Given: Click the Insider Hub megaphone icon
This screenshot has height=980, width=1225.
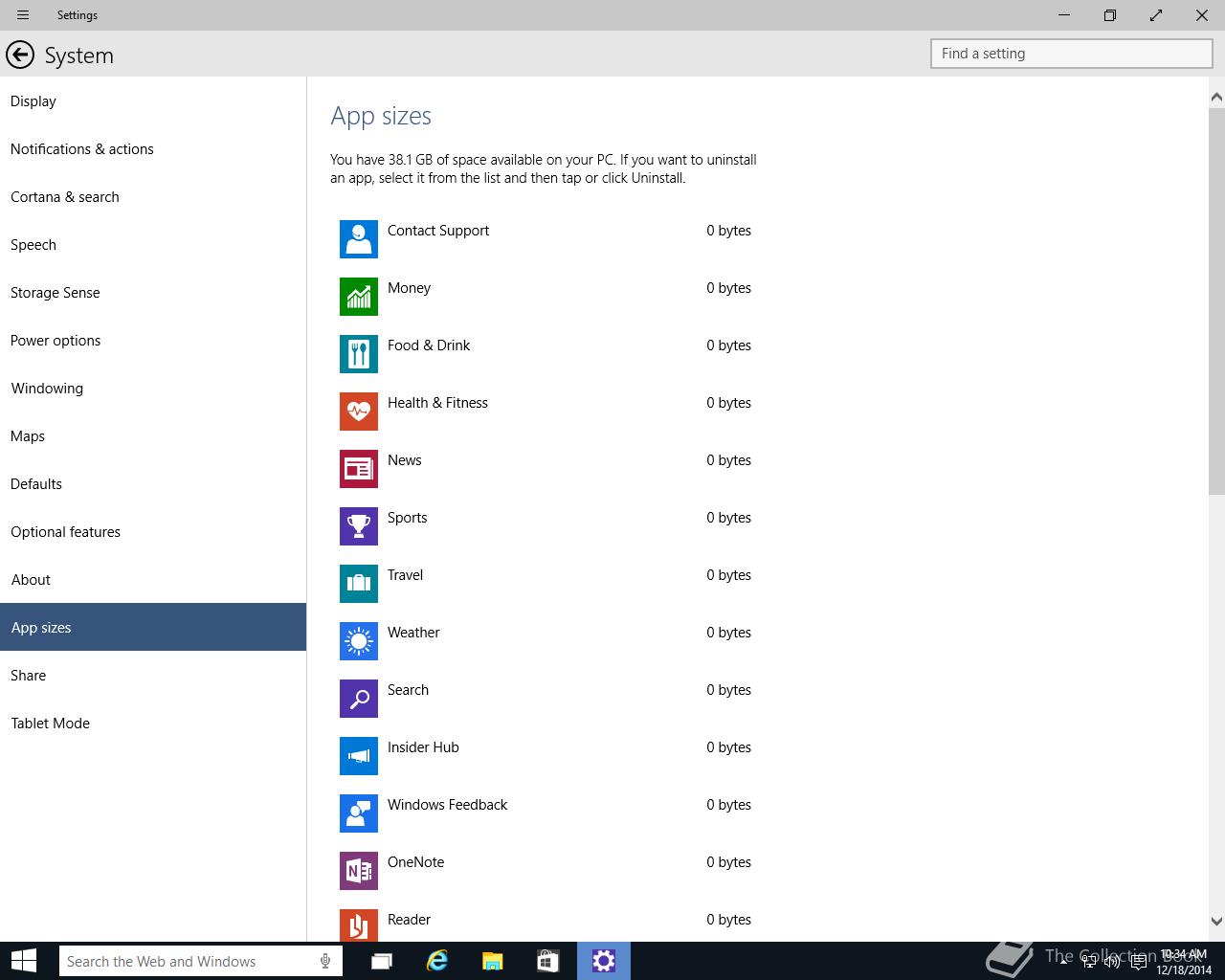Looking at the screenshot, I should point(359,756).
